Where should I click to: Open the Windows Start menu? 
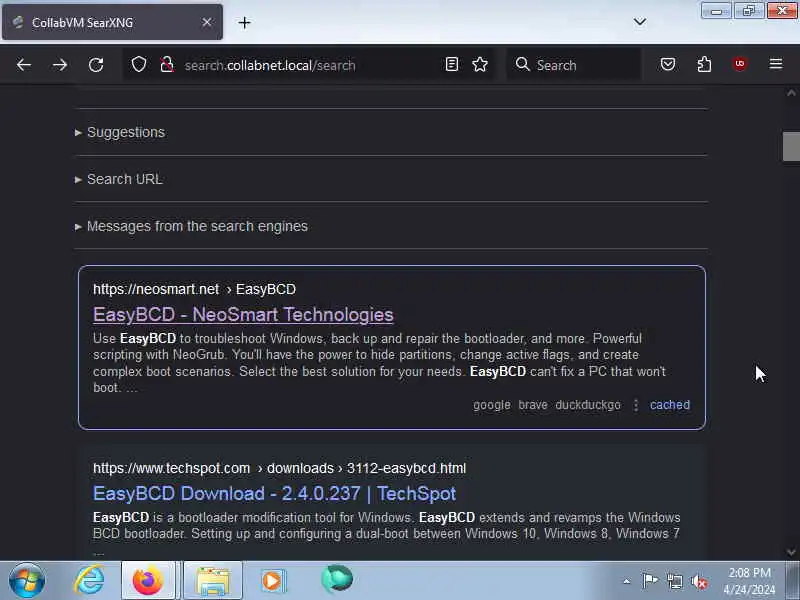(x=27, y=581)
